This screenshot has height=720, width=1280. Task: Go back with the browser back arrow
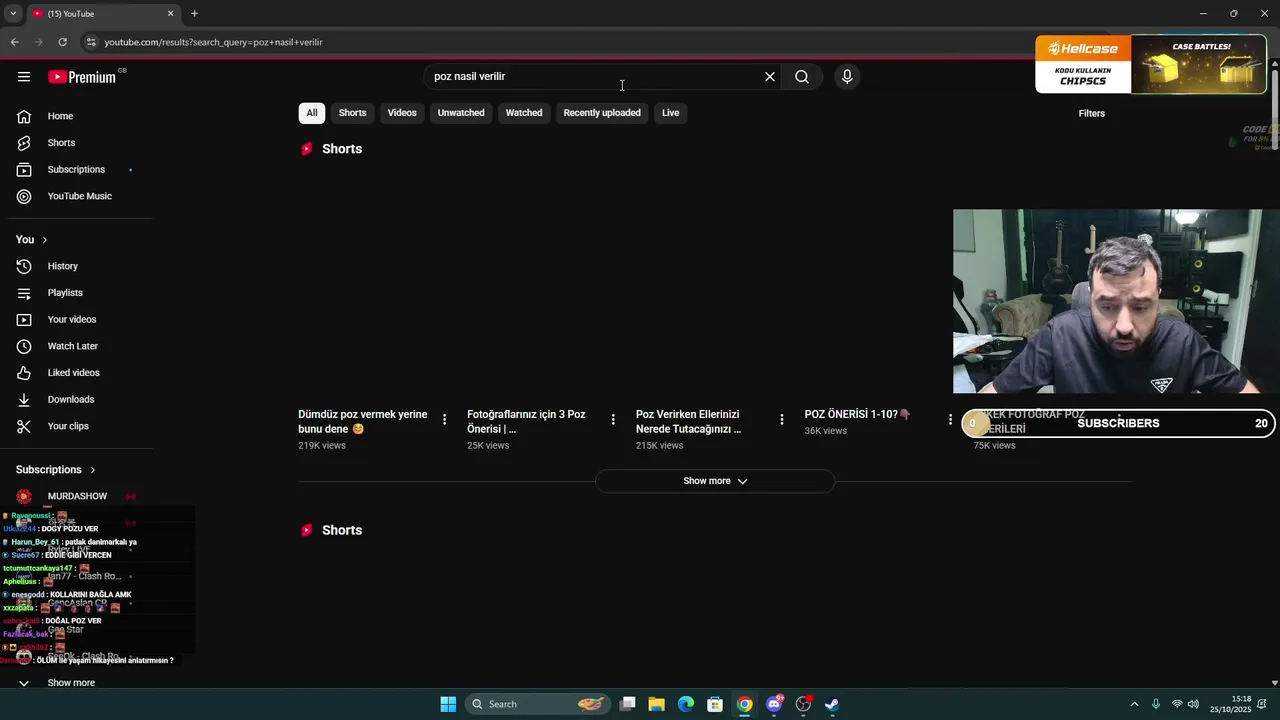pyautogui.click(x=14, y=42)
